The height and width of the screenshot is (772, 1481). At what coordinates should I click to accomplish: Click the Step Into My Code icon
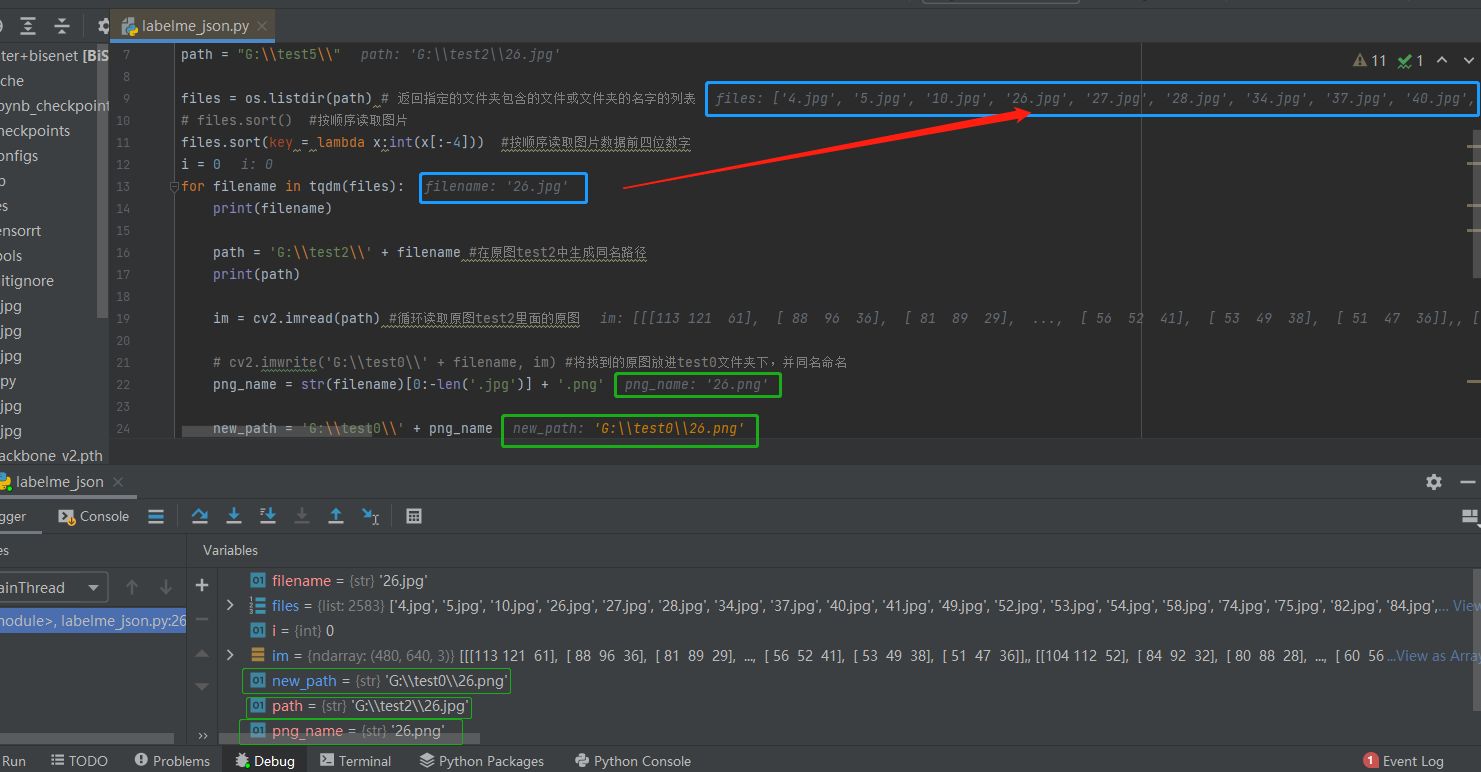(x=268, y=516)
